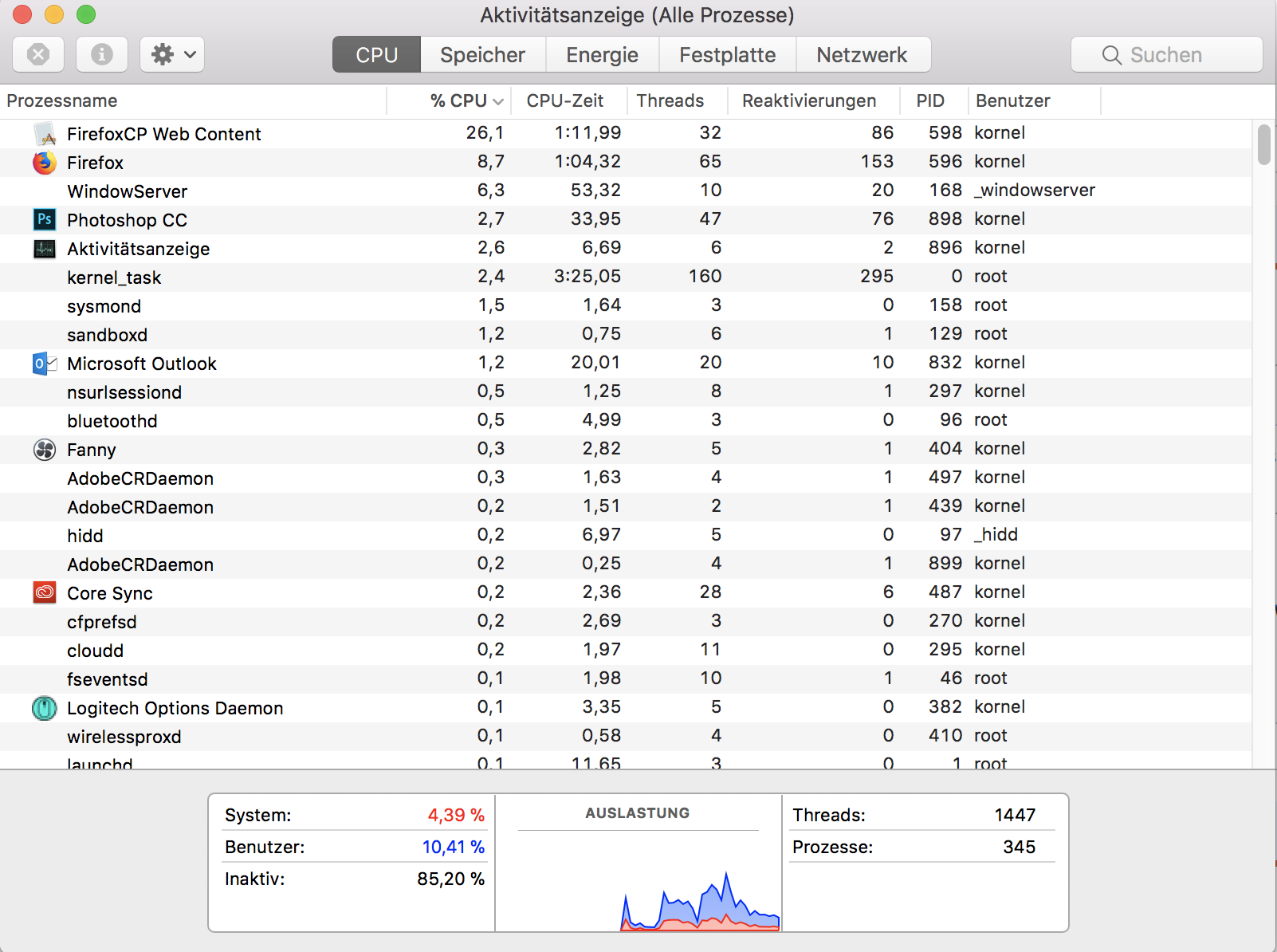Click the System 4,39 % value

456,815
